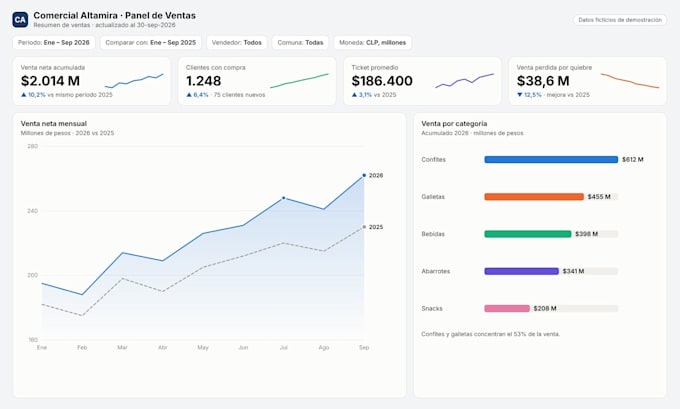Click the Clientes con compra green sparkline
This screenshot has width=680, height=409.
click(299, 81)
